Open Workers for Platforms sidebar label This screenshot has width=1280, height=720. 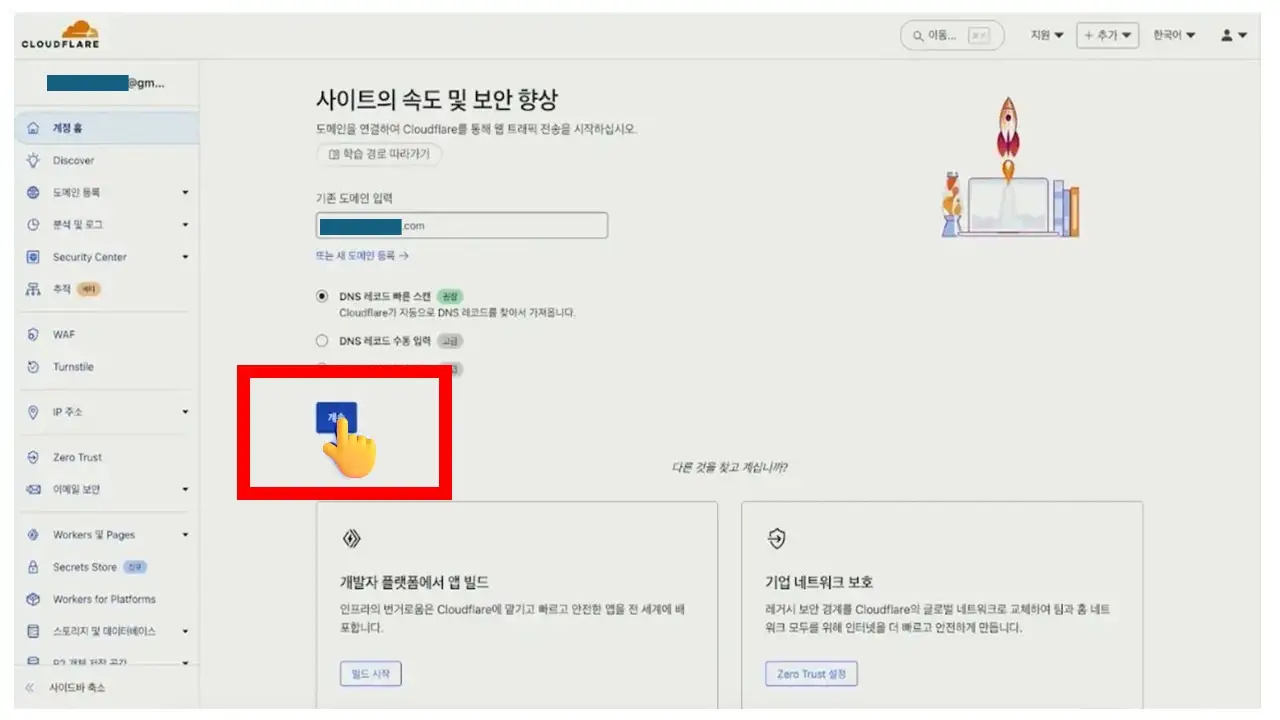(x=104, y=599)
